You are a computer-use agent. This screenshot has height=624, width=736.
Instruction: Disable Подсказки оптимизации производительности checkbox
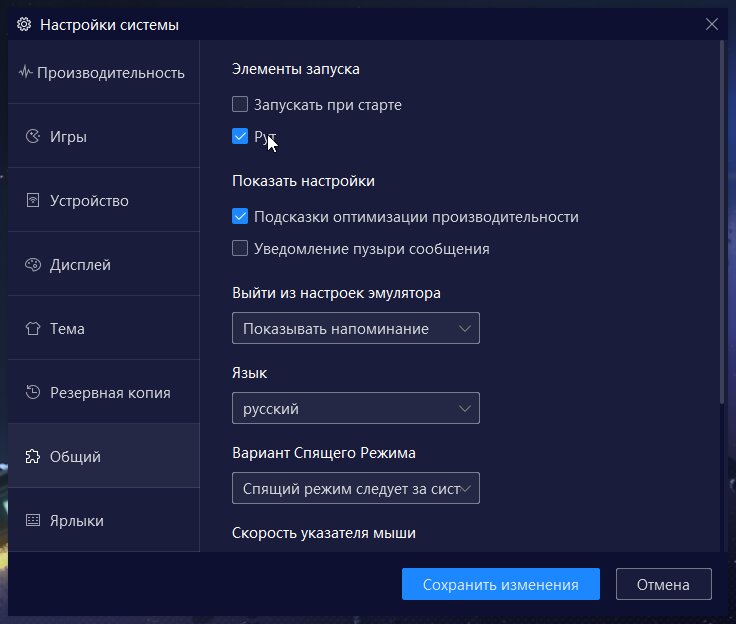[x=240, y=216]
